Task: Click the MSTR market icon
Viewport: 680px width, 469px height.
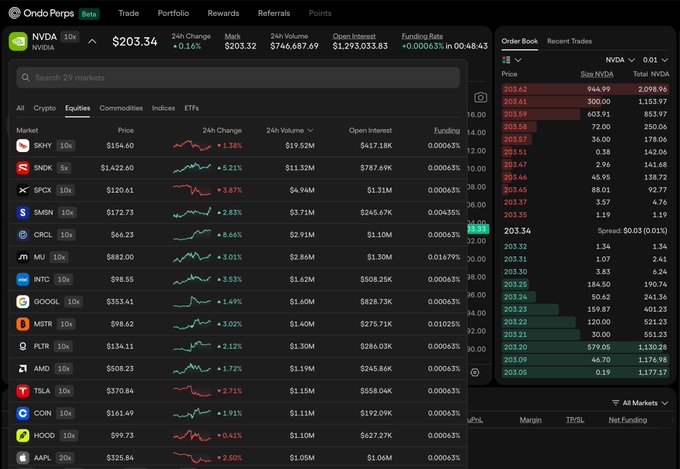Action: coord(23,324)
